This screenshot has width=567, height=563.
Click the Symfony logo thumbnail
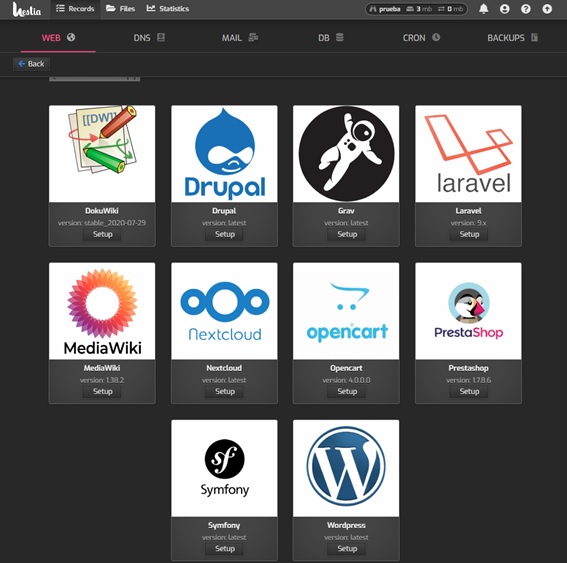[224, 468]
